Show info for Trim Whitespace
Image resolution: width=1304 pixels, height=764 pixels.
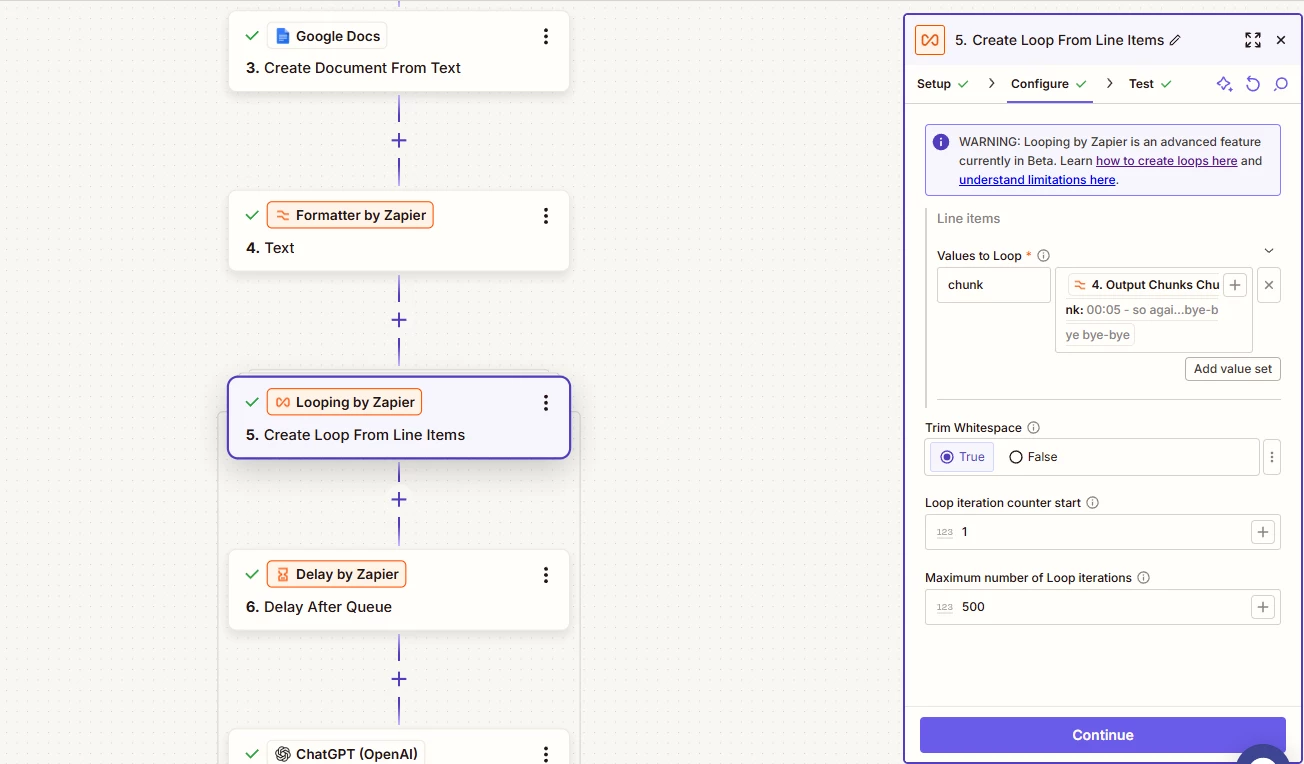[1033, 428]
